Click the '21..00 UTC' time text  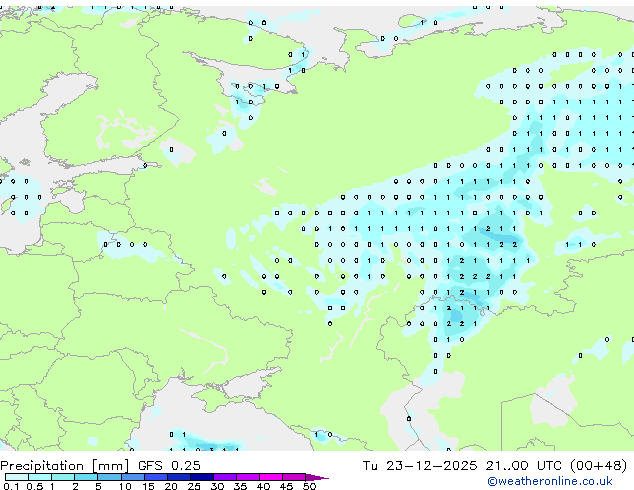524,466
